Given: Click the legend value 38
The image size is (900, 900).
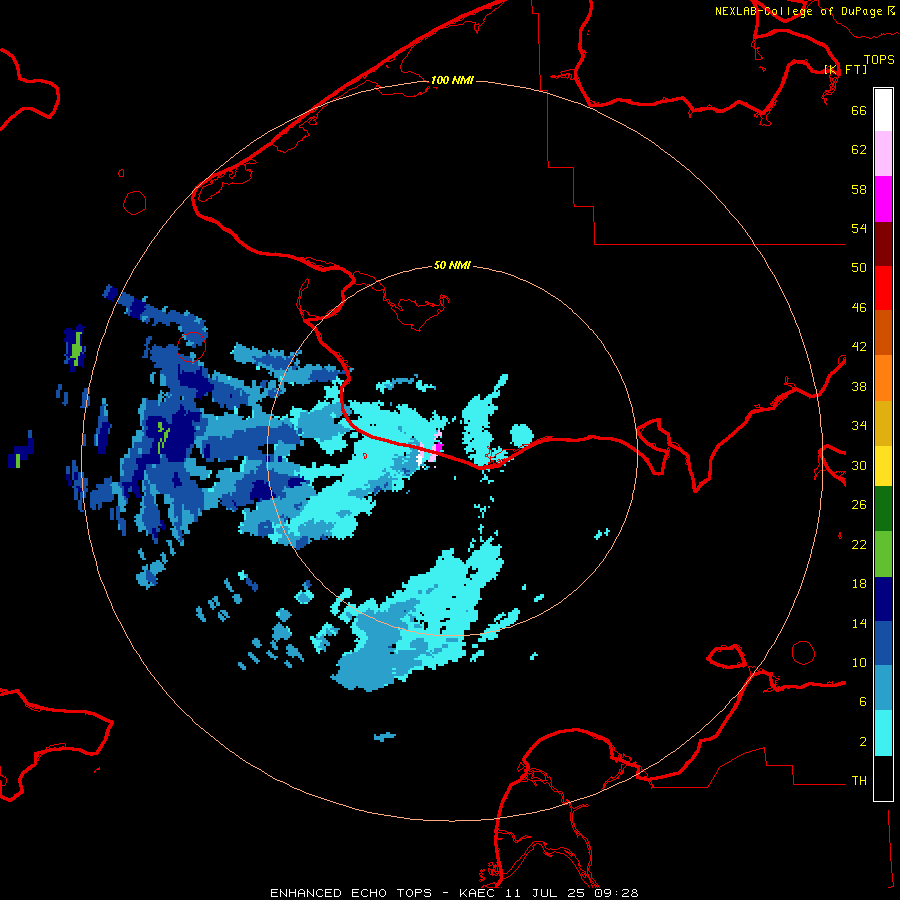Looking at the screenshot, I should pyautogui.click(x=859, y=386).
